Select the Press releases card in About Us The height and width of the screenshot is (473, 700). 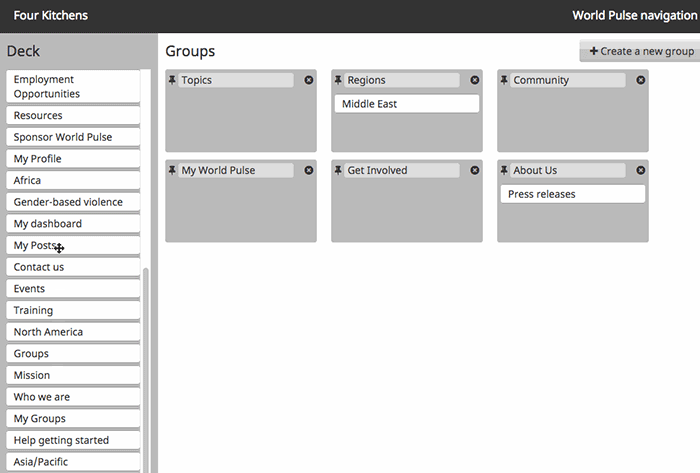pyautogui.click(x=572, y=194)
